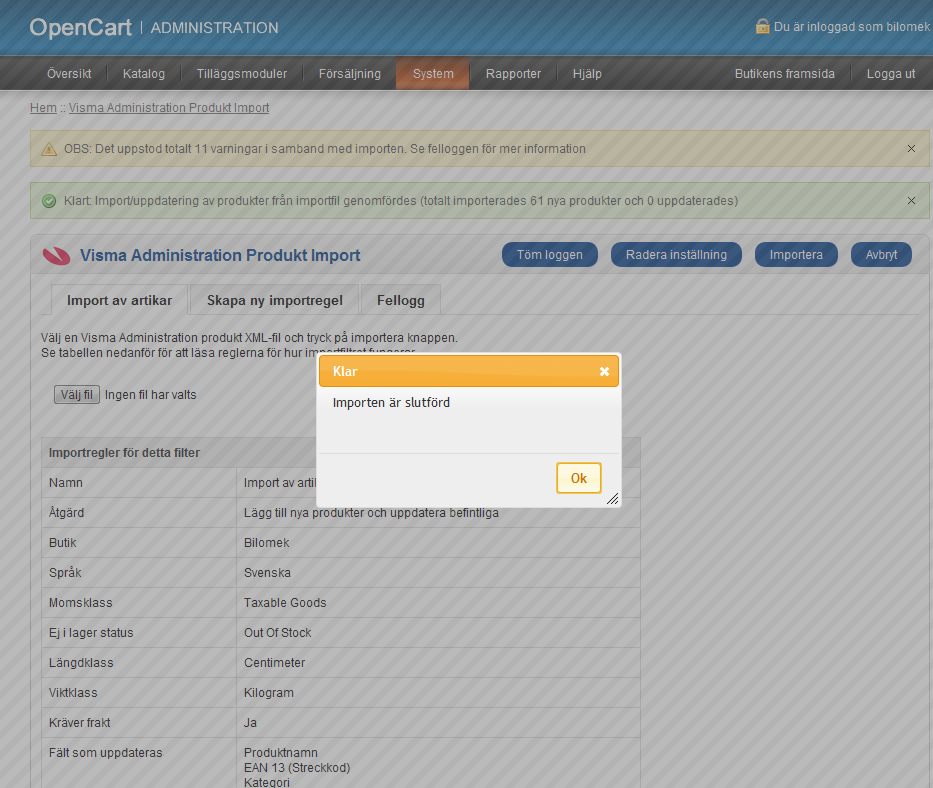Switch to the Fellogg tab

(x=401, y=300)
